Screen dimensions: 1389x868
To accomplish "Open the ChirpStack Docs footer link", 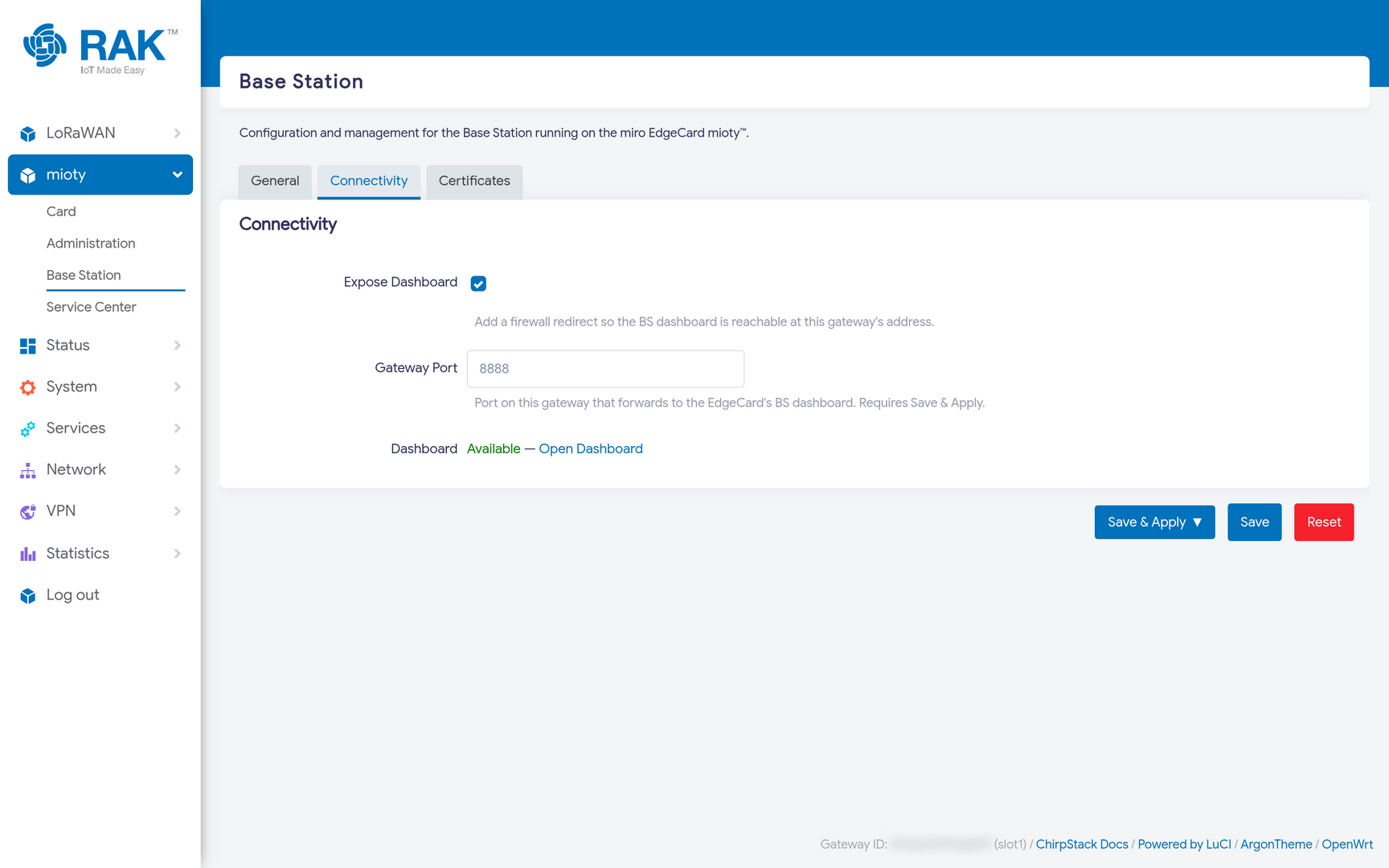I will click(x=1082, y=844).
